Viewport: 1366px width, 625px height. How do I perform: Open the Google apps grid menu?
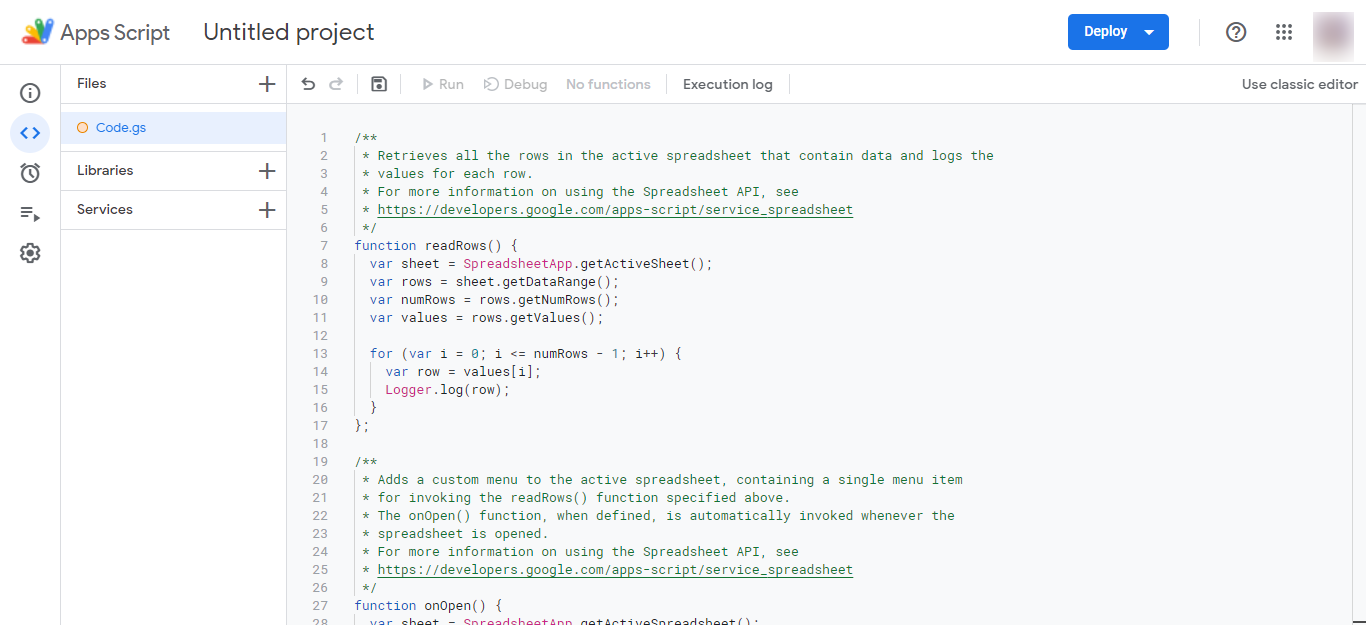(x=1284, y=32)
